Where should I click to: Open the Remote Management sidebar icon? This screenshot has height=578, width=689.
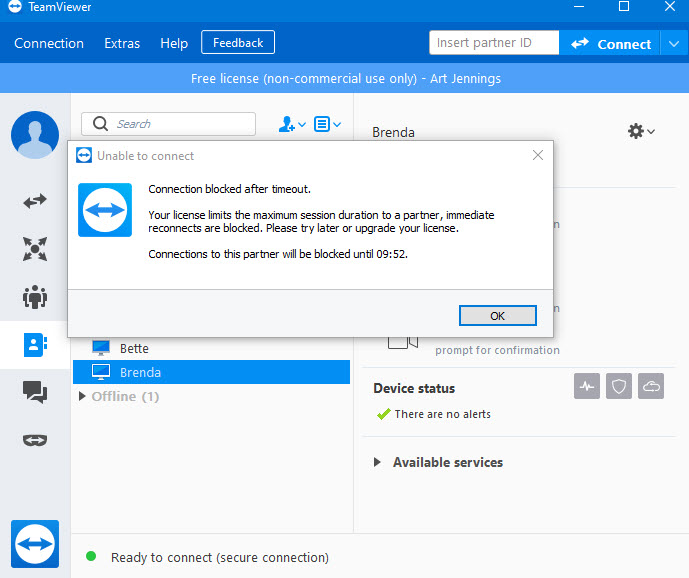coord(35,249)
